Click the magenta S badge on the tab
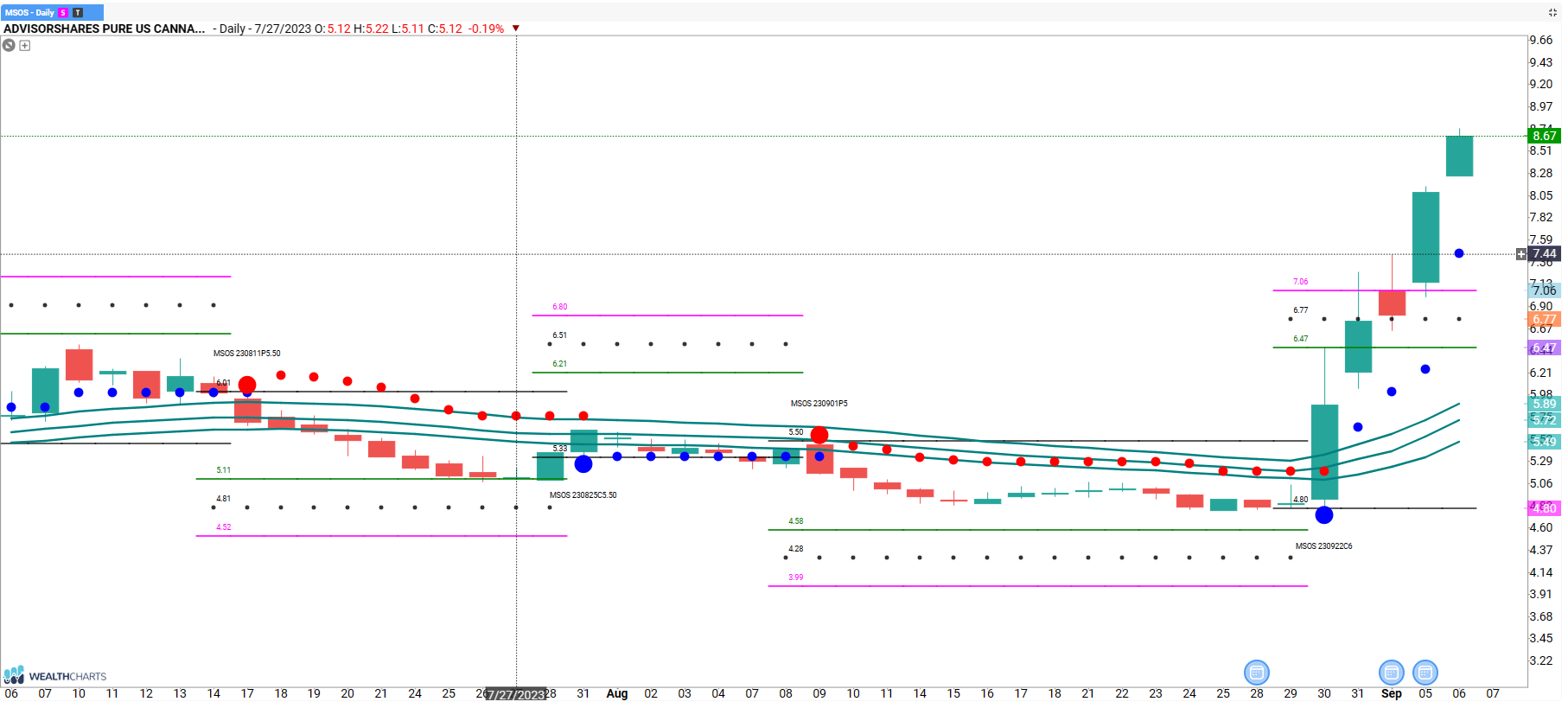The height and width of the screenshot is (708, 1568). 63,13
